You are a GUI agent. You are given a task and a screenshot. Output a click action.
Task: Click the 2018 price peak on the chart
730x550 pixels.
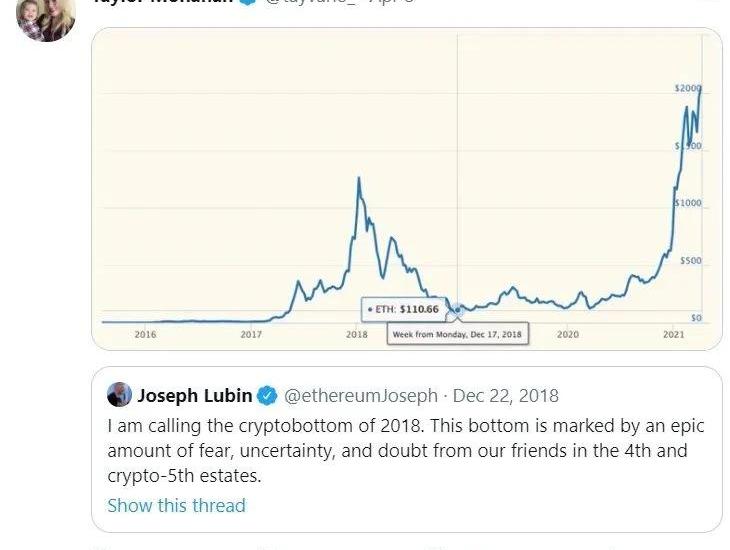point(358,179)
